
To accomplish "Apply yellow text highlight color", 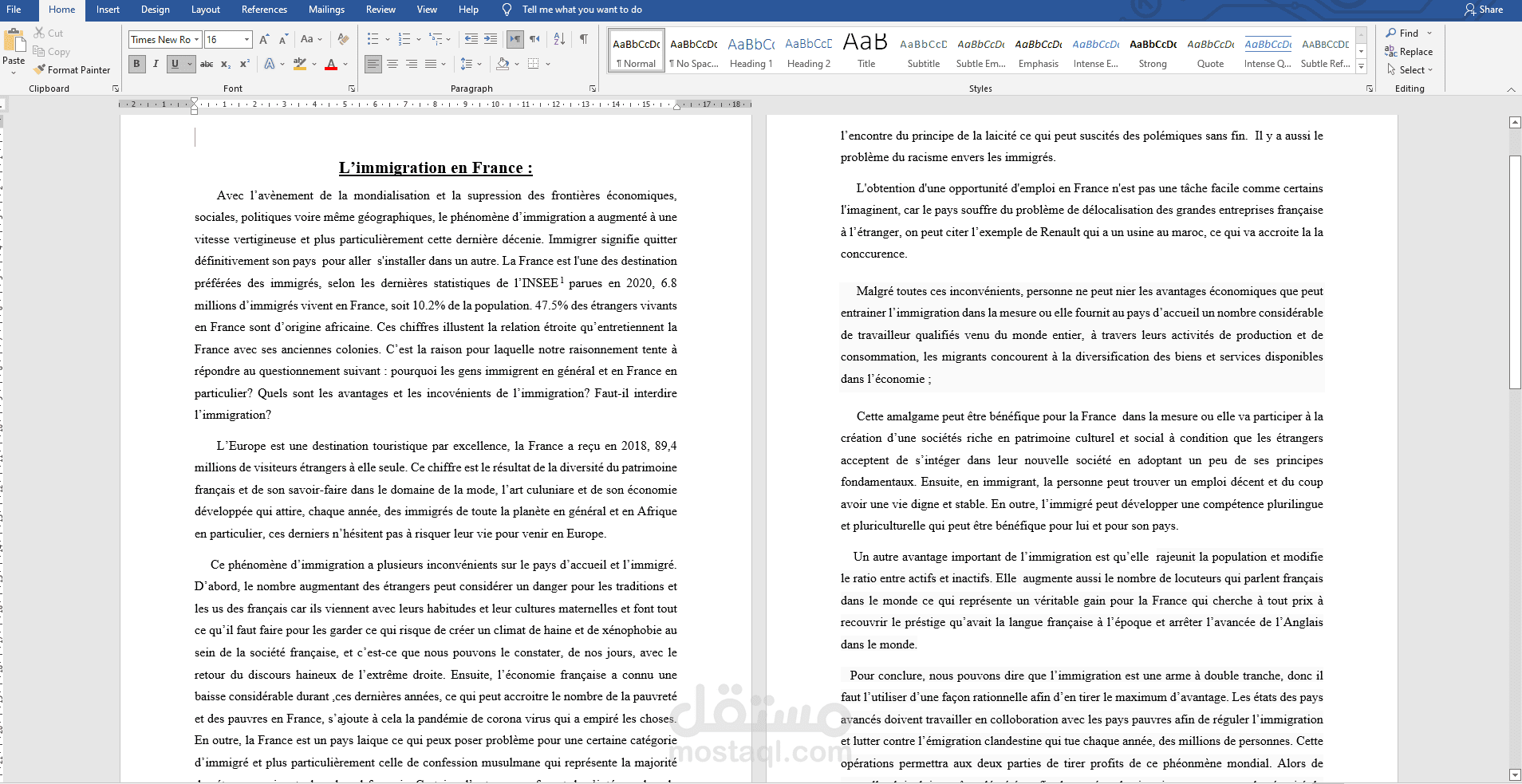I will [x=300, y=64].
